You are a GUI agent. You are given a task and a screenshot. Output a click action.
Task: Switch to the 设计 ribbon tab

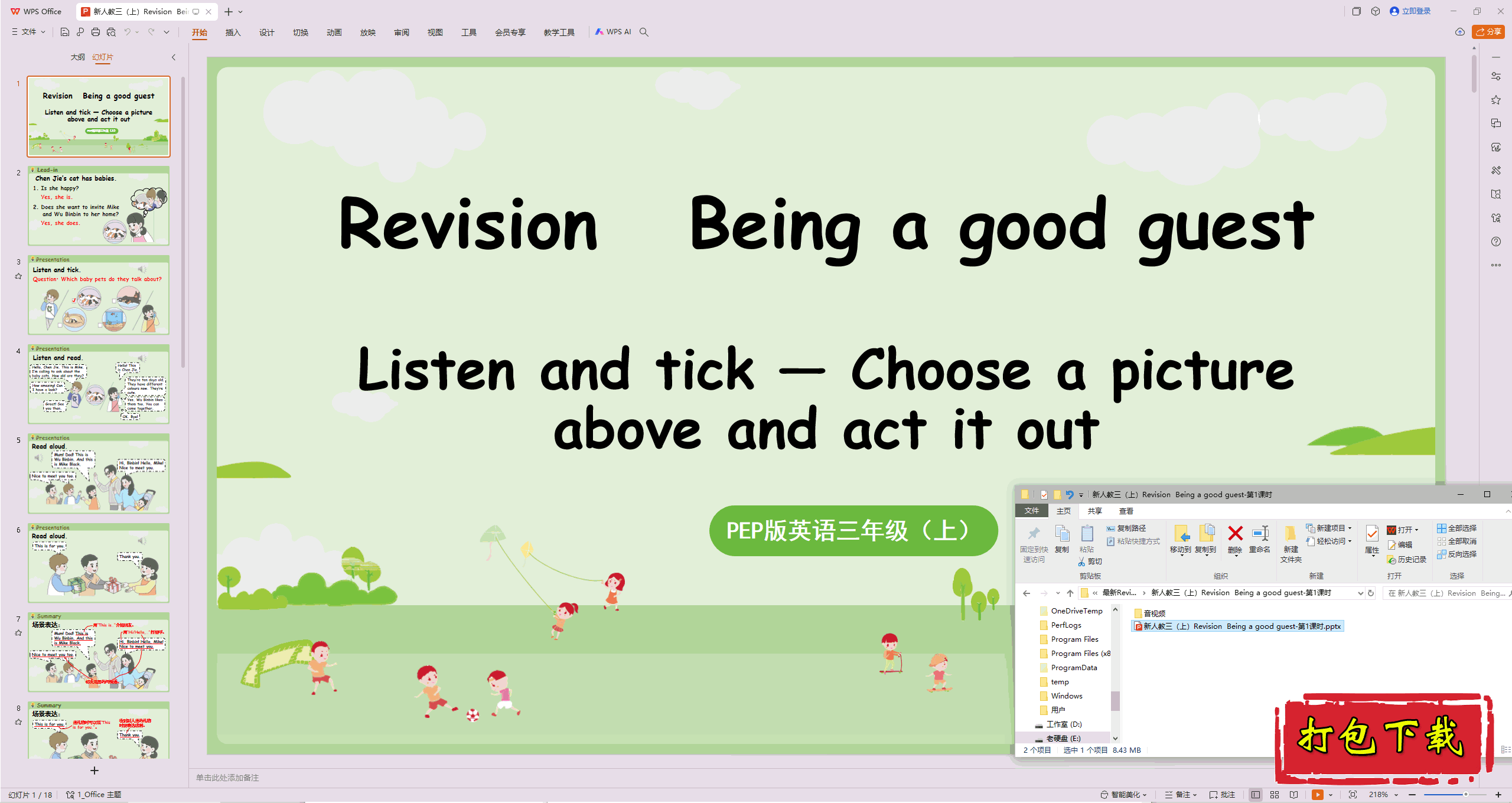pos(267,32)
